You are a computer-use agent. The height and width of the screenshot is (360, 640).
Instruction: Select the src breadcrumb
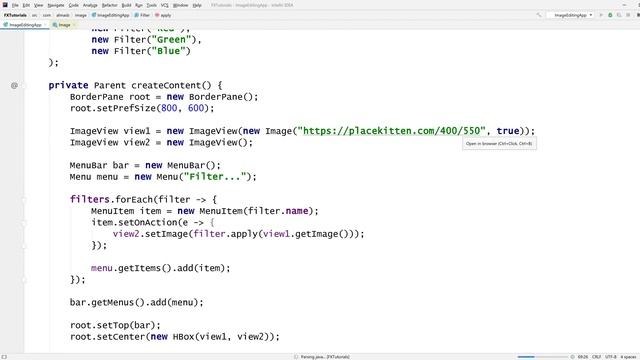pyautogui.click(x=35, y=15)
